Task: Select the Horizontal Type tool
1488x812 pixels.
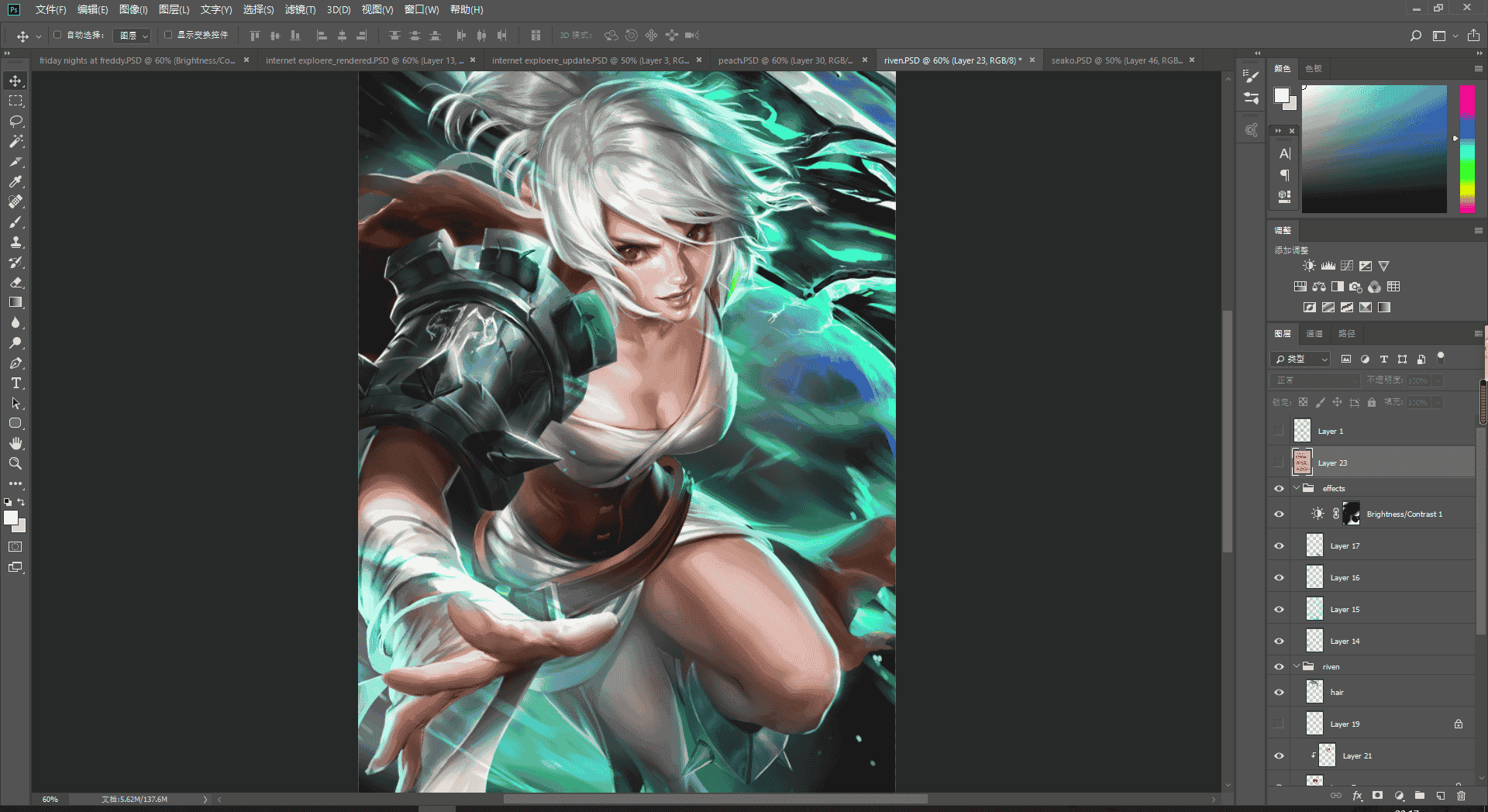Action: (15, 383)
